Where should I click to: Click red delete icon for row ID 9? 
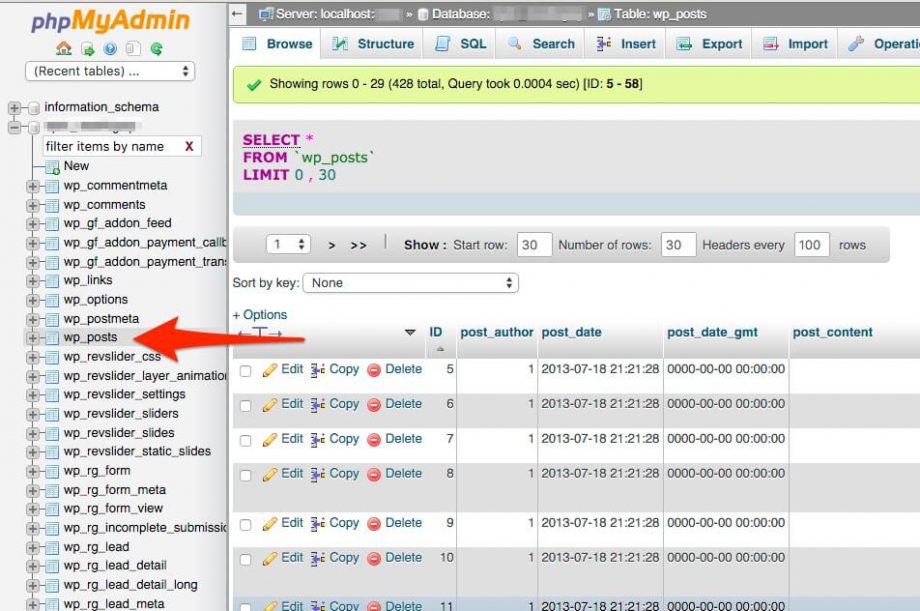pyautogui.click(x=374, y=524)
